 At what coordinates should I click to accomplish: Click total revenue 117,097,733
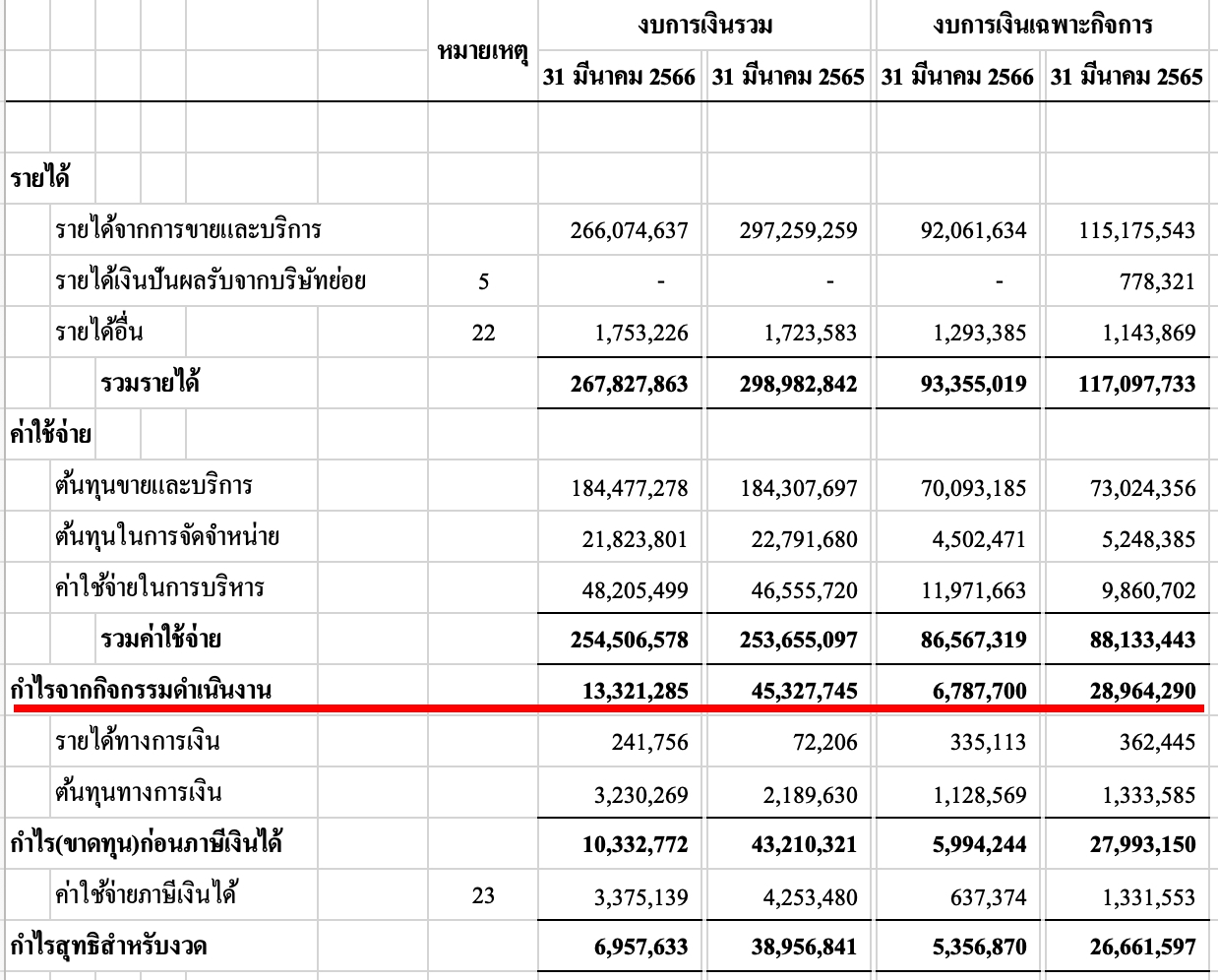pos(1136,384)
